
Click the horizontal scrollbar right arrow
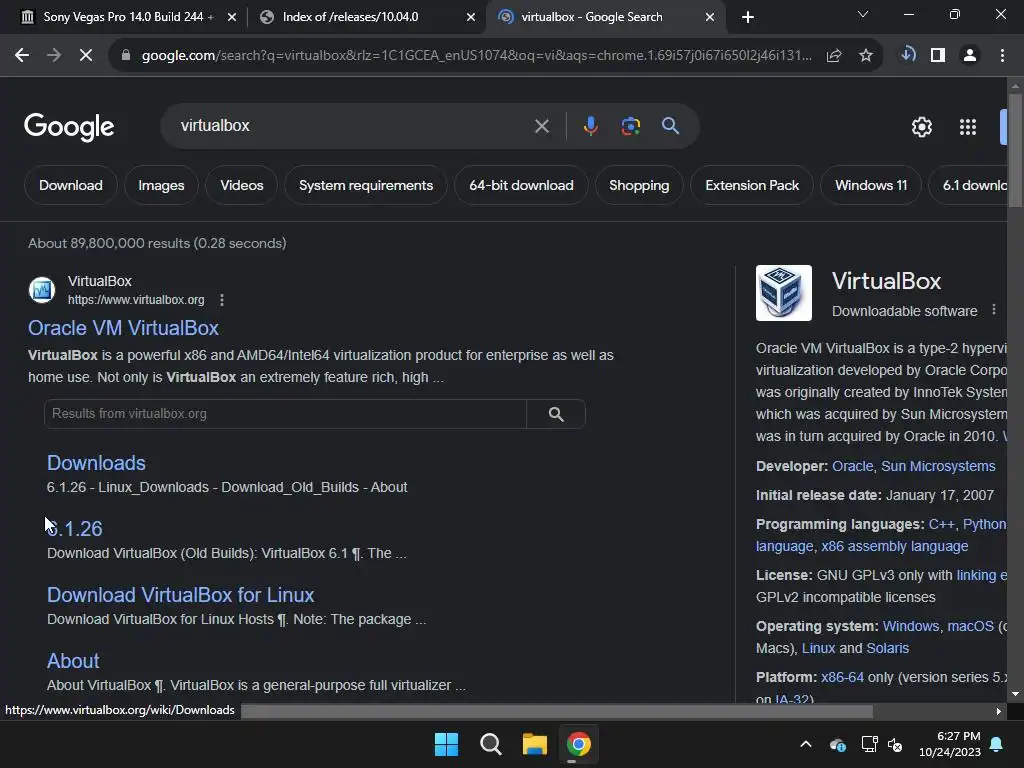click(x=998, y=712)
